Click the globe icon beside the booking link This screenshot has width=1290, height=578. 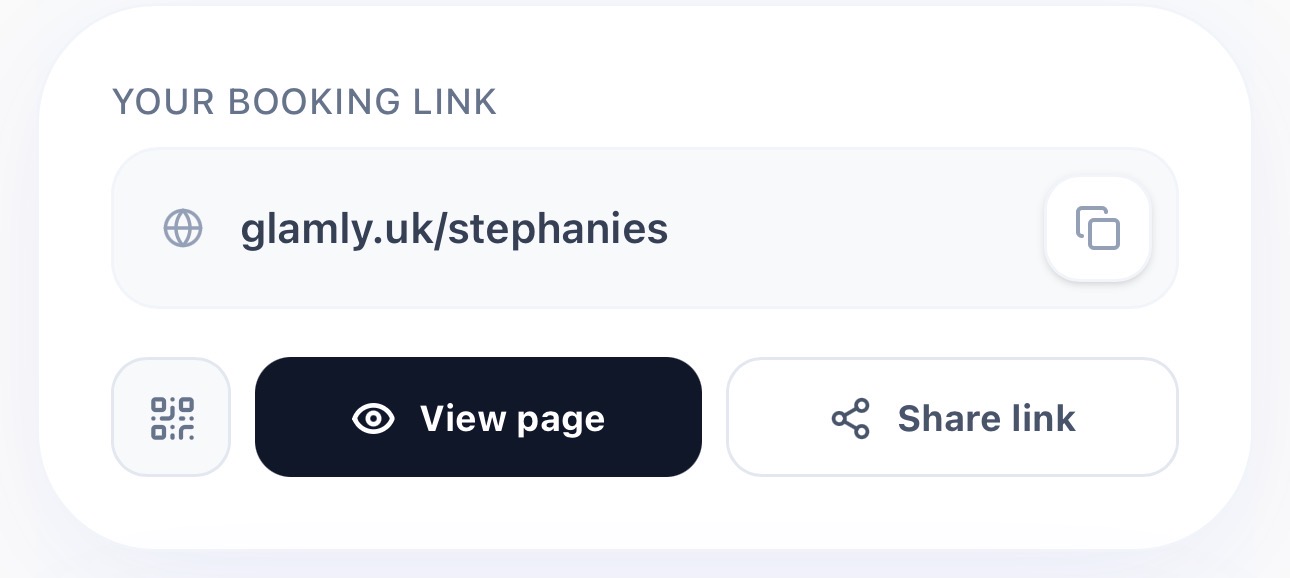[182, 228]
